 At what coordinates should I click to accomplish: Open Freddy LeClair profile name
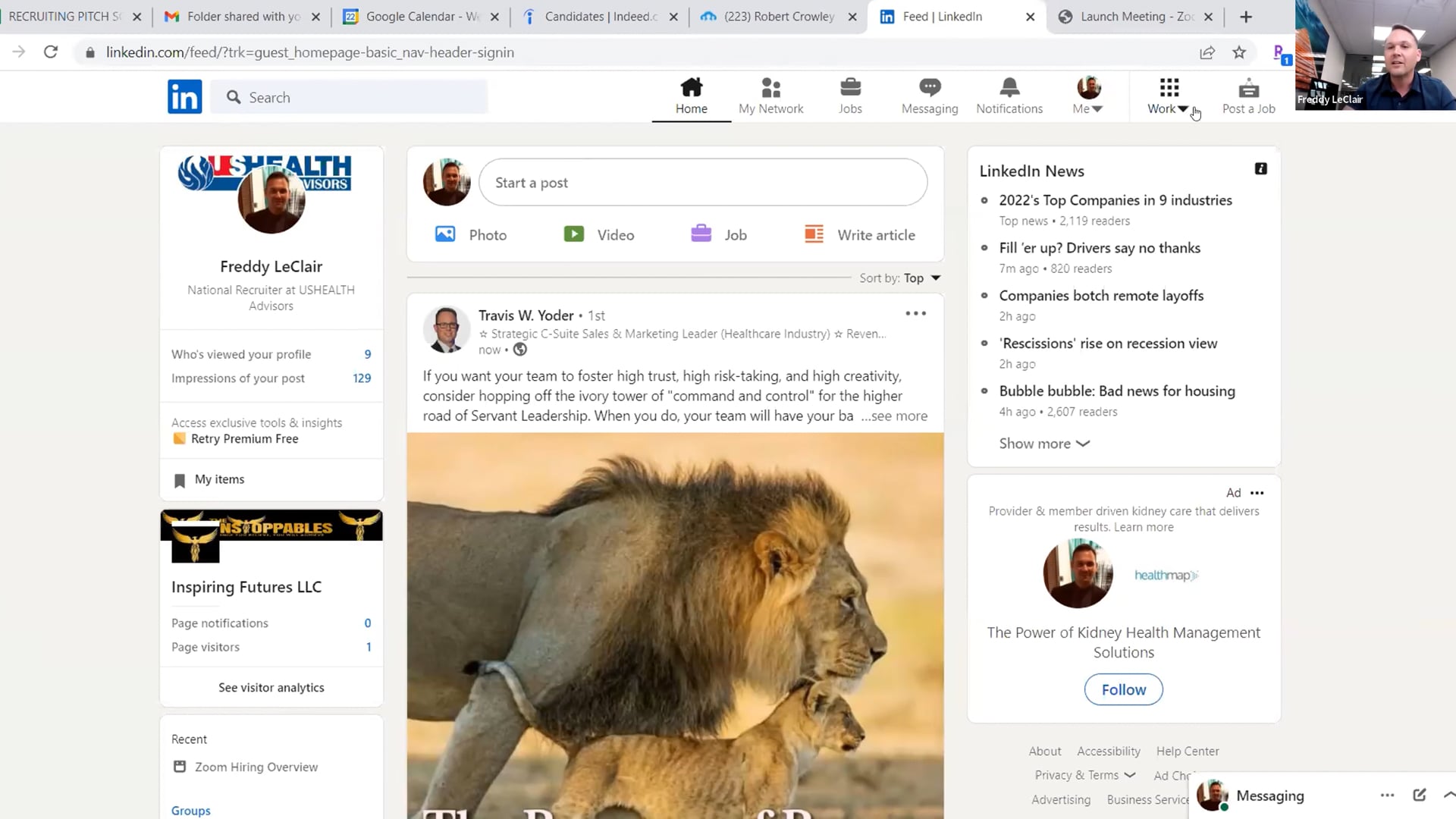(x=271, y=266)
